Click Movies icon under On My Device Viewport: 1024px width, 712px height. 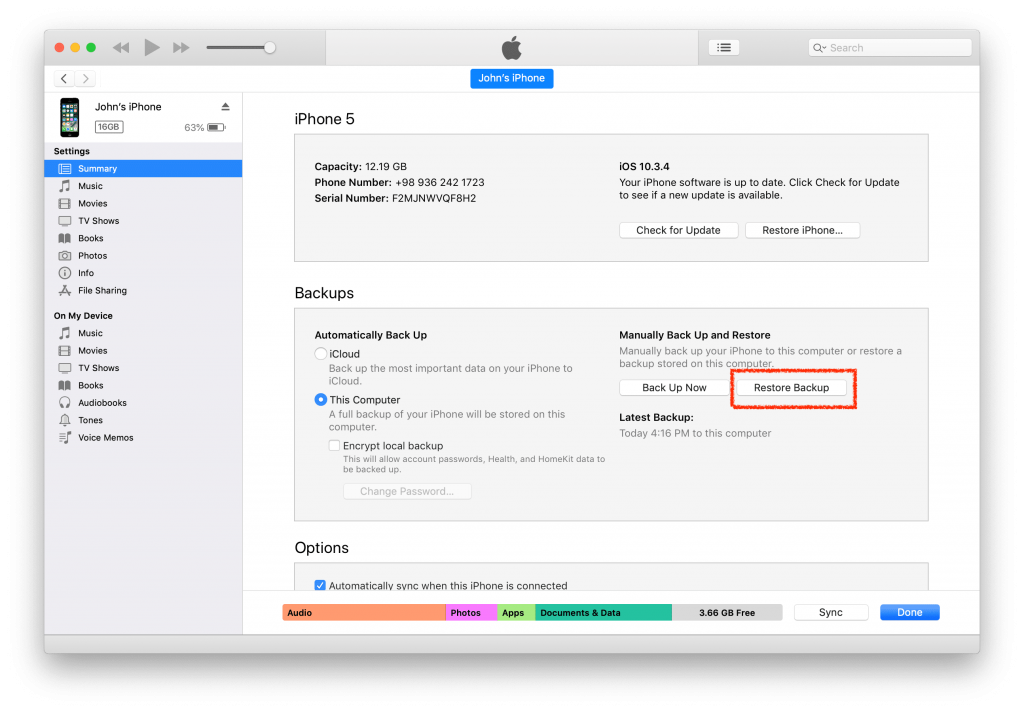65,351
